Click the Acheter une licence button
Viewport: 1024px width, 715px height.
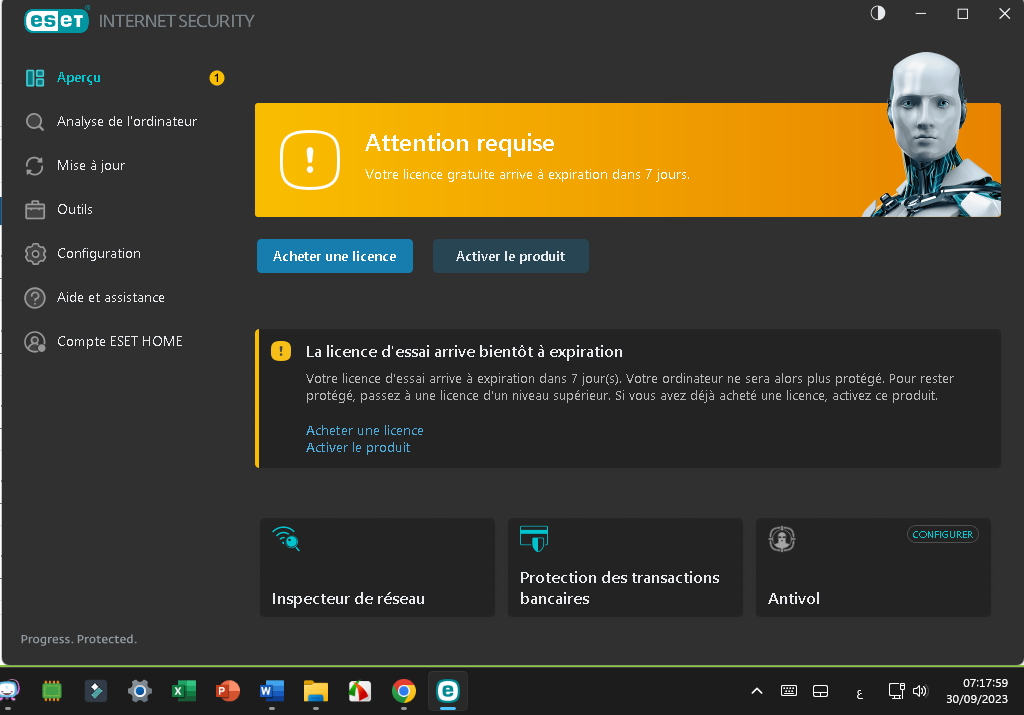(334, 256)
